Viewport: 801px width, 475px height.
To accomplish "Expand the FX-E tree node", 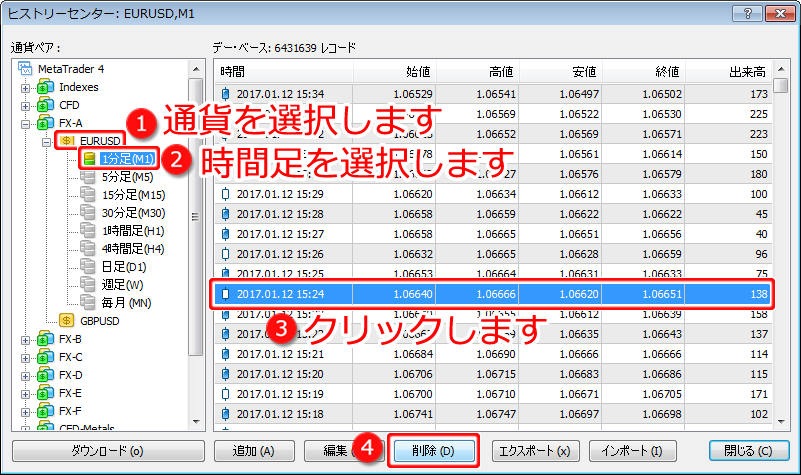I will (25, 394).
